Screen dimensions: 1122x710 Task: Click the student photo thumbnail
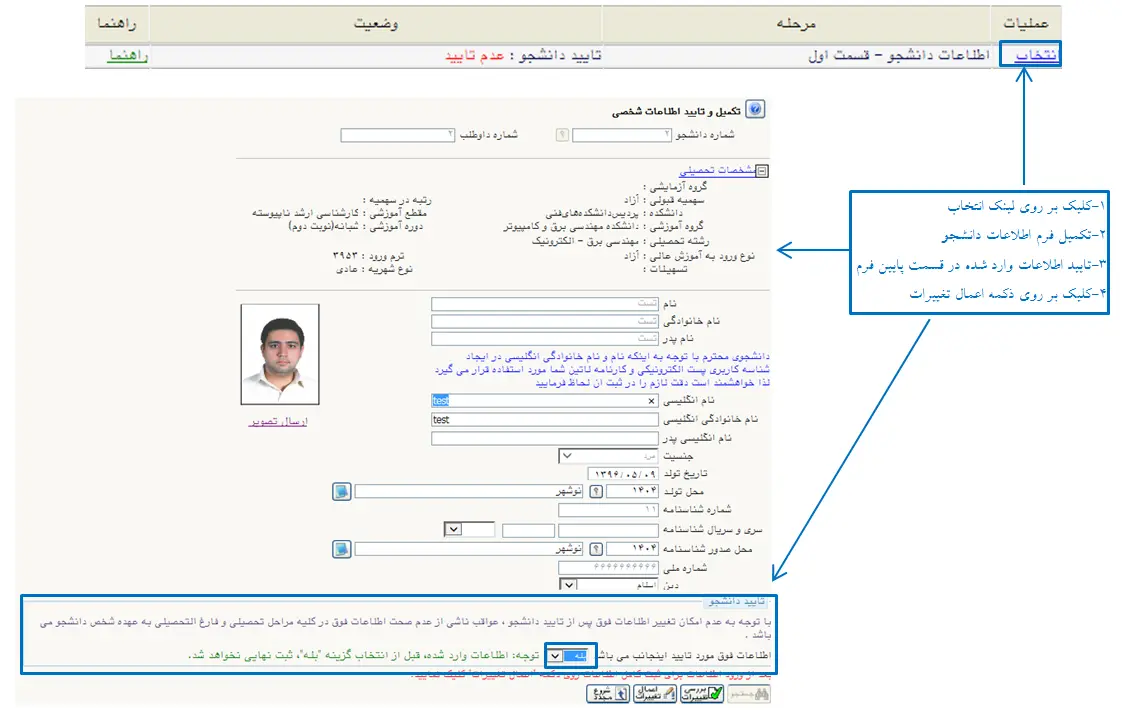[x=280, y=356]
